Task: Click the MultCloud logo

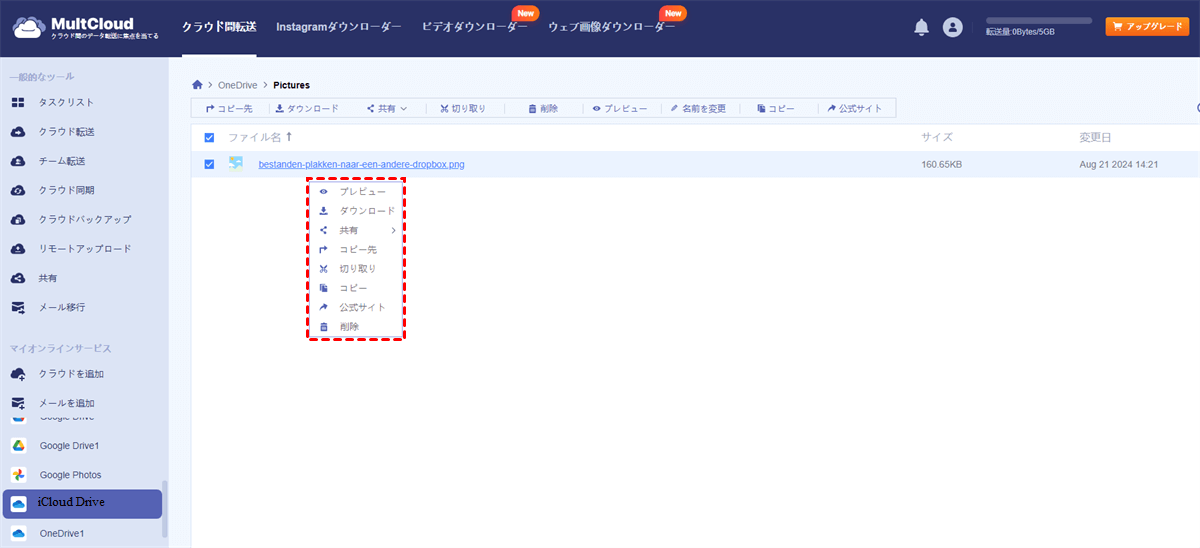Action: (x=86, y=27)
